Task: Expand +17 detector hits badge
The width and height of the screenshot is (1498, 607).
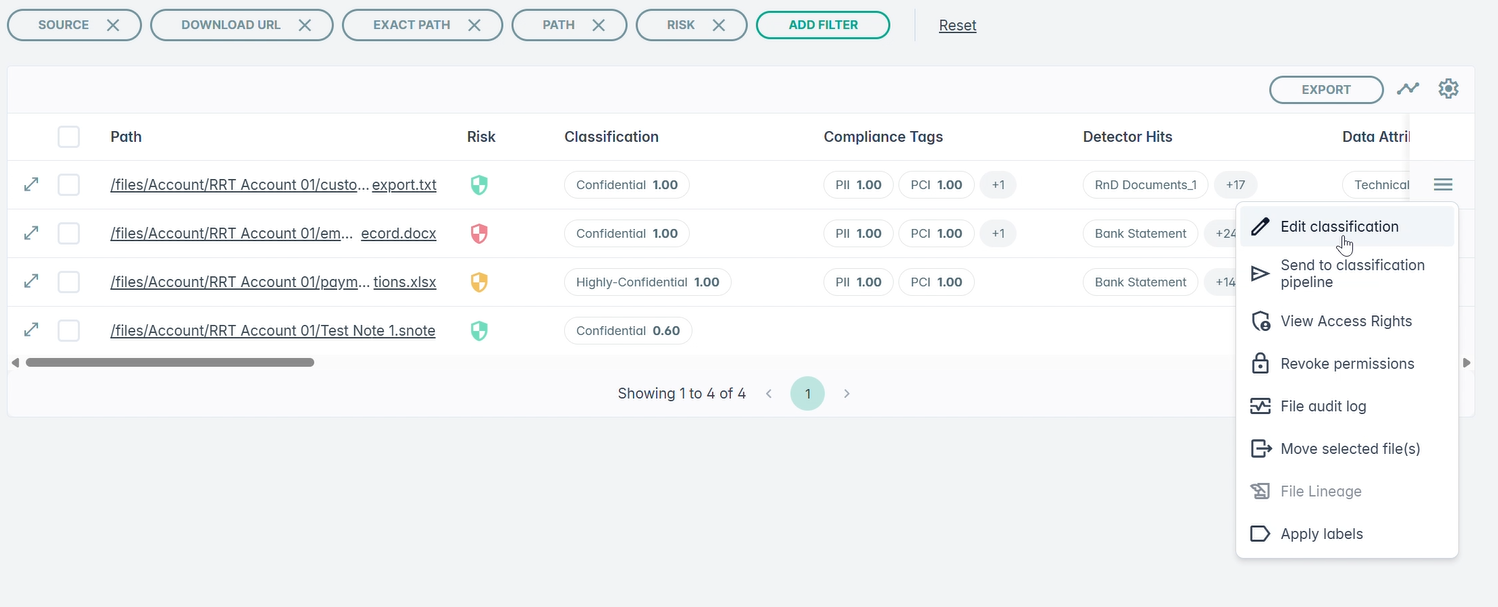Action: click(x=1236, y=185)
